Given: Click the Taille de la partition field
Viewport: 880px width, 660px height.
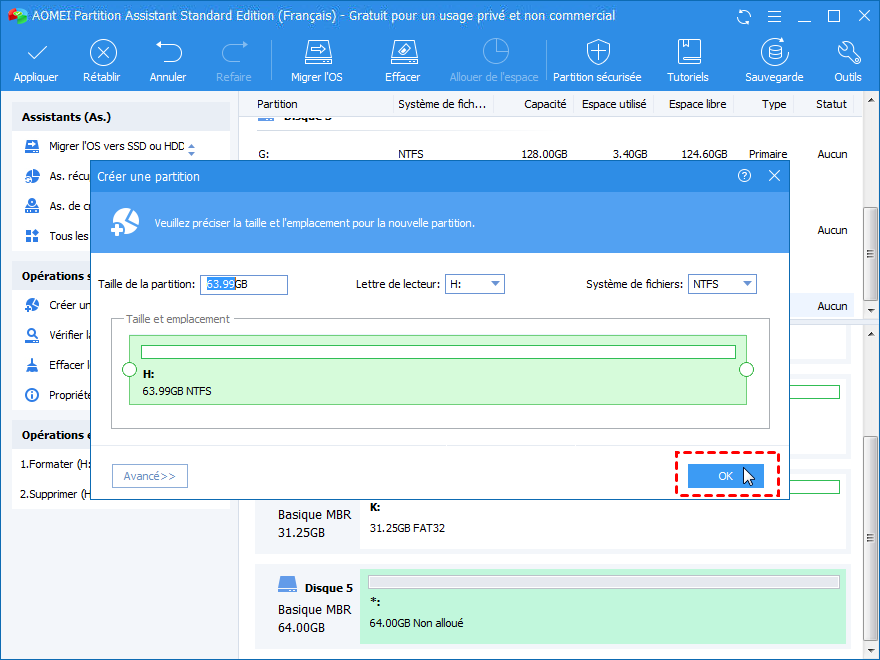Looking at the screenshot, I should (x=244, y=285).
